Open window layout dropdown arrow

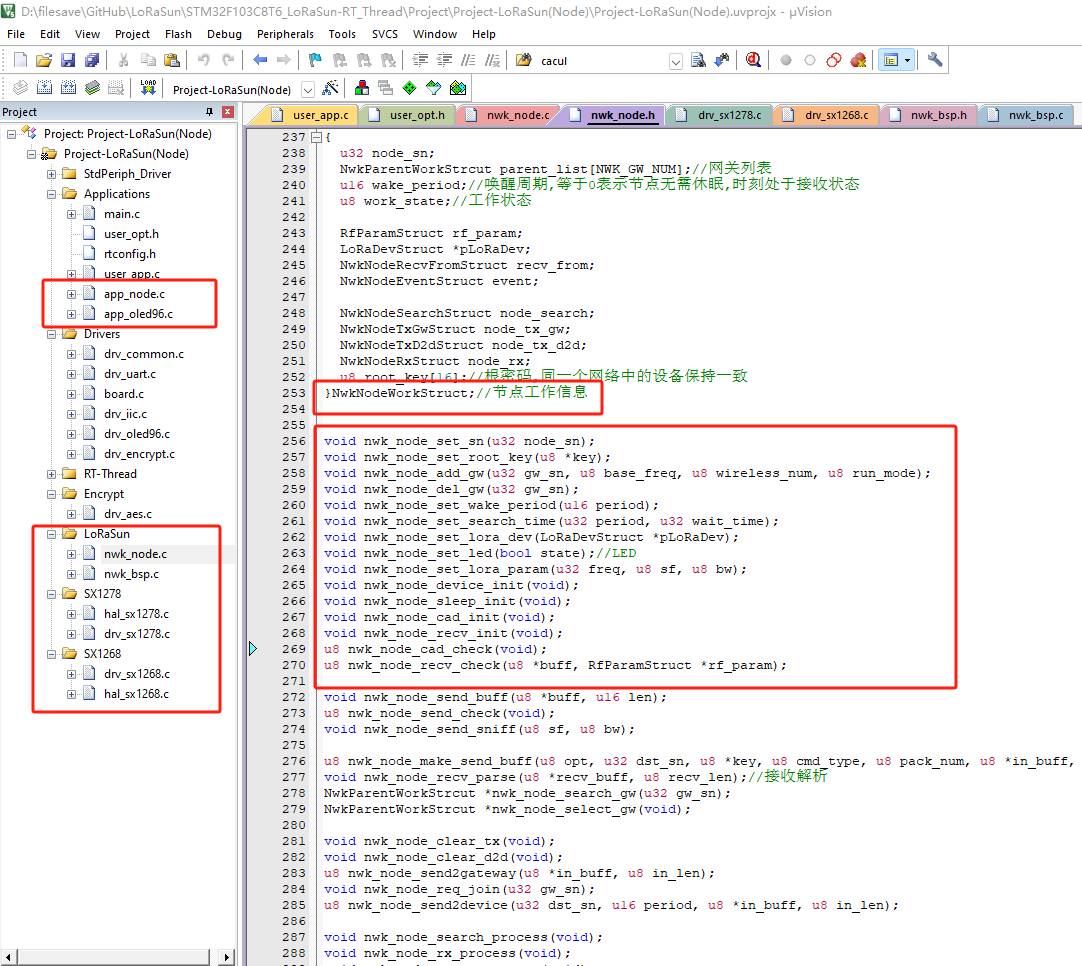coord(907,60)
